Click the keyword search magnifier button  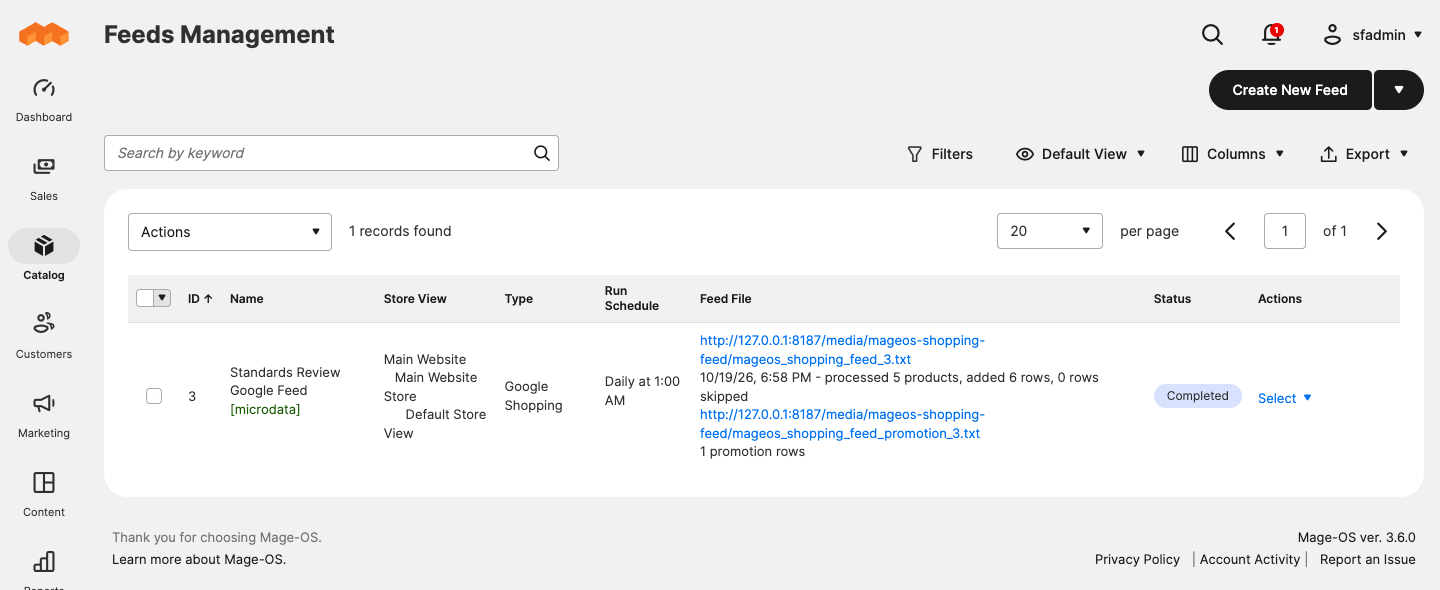(x=542, y=153)
